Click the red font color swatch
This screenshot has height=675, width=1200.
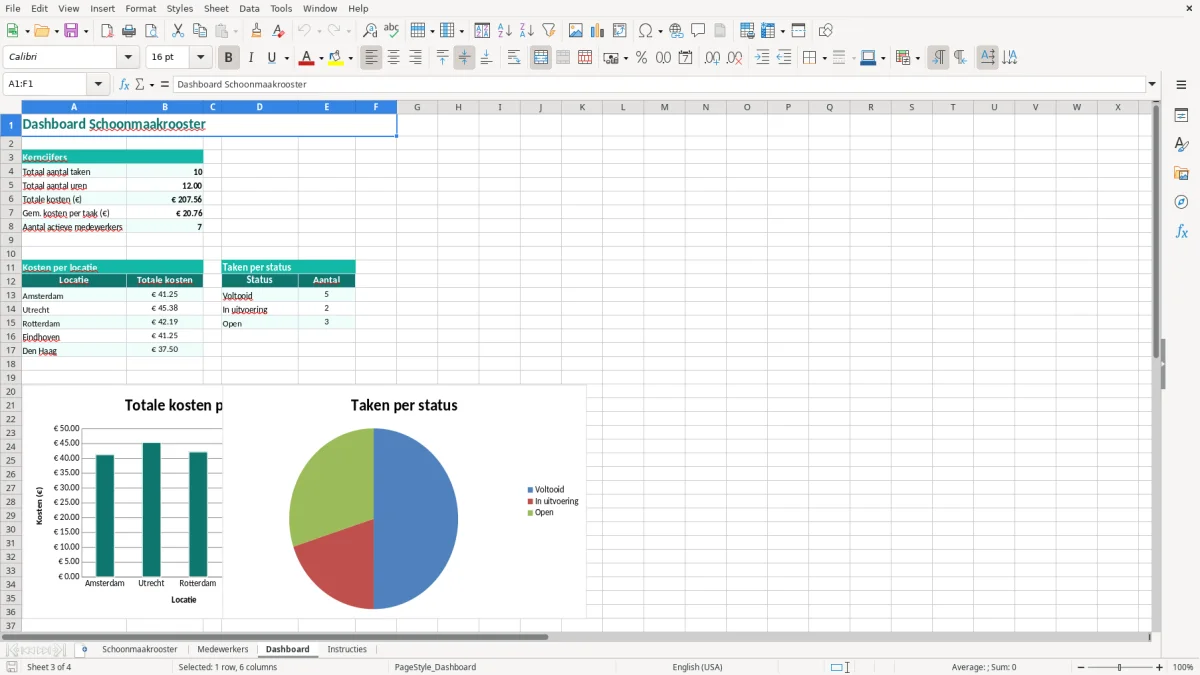coord(305,58)
